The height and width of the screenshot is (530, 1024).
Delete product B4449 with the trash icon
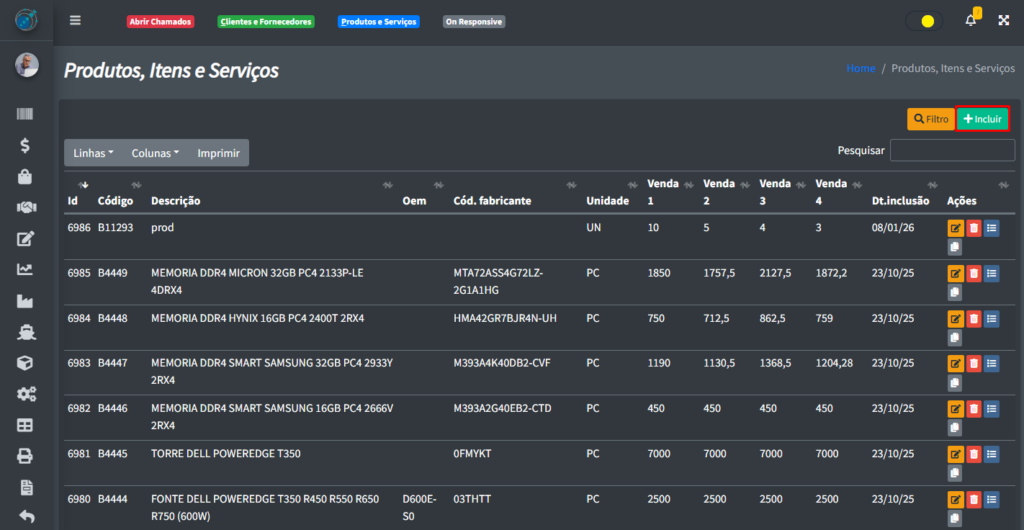click(x=973, y=274)
